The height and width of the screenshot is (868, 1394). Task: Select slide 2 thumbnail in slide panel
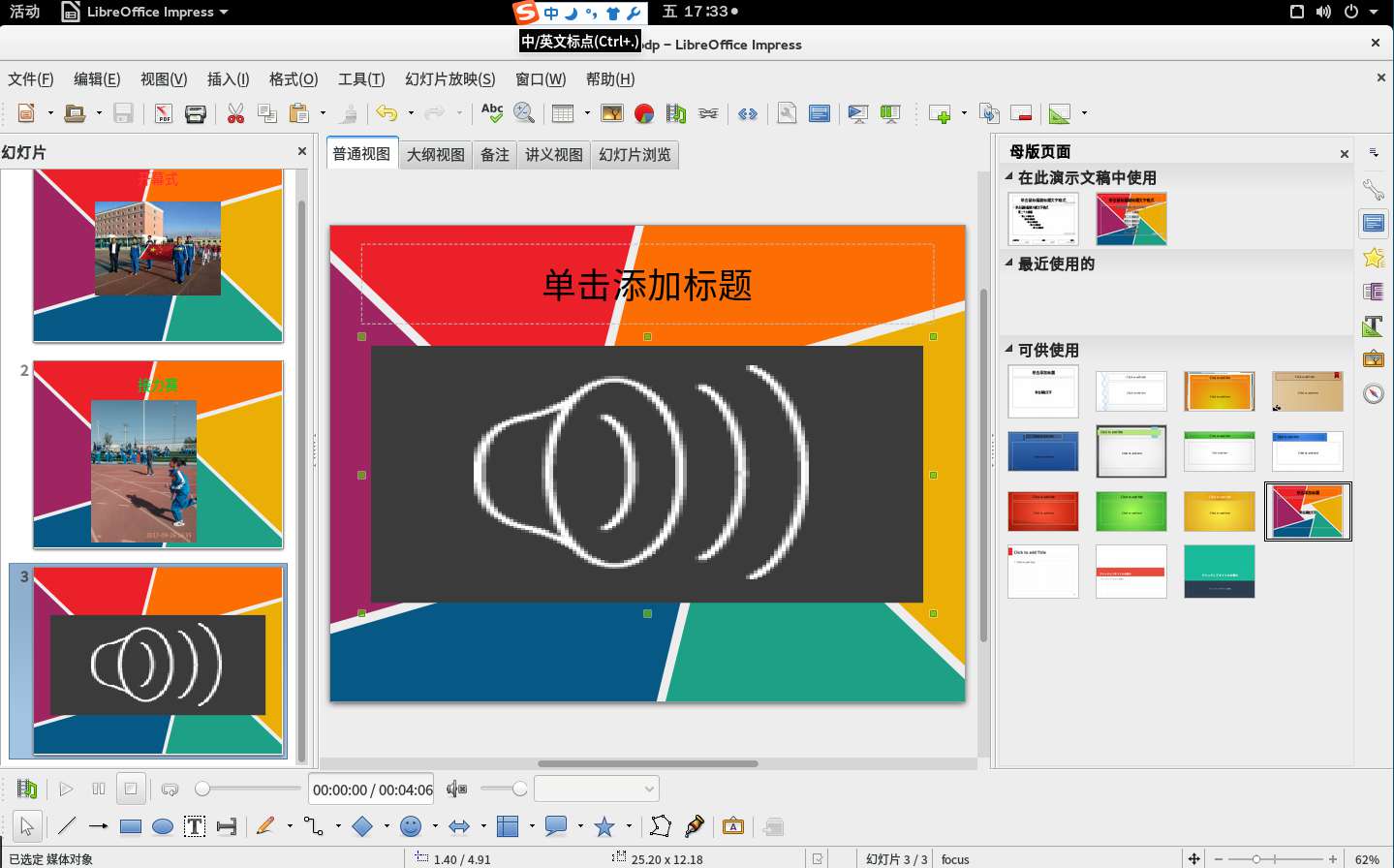pos(158,454)
